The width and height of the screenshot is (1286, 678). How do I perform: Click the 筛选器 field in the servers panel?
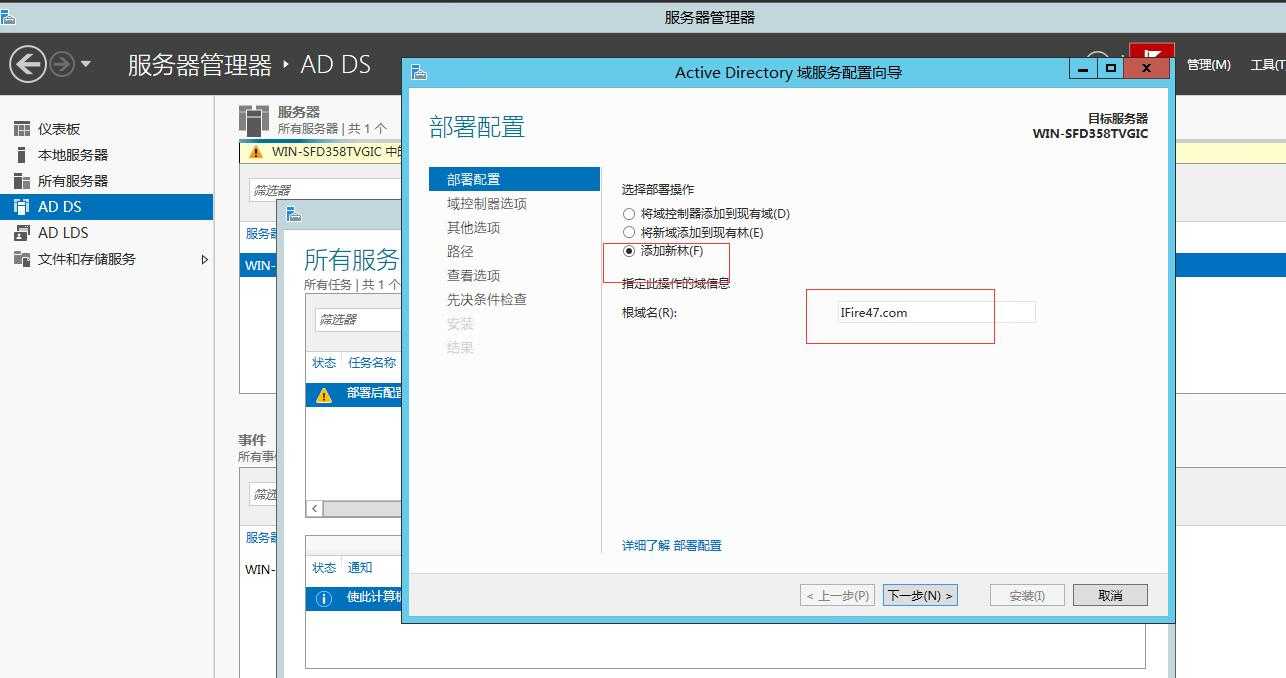pyautogui.click(x=325, y=189)
